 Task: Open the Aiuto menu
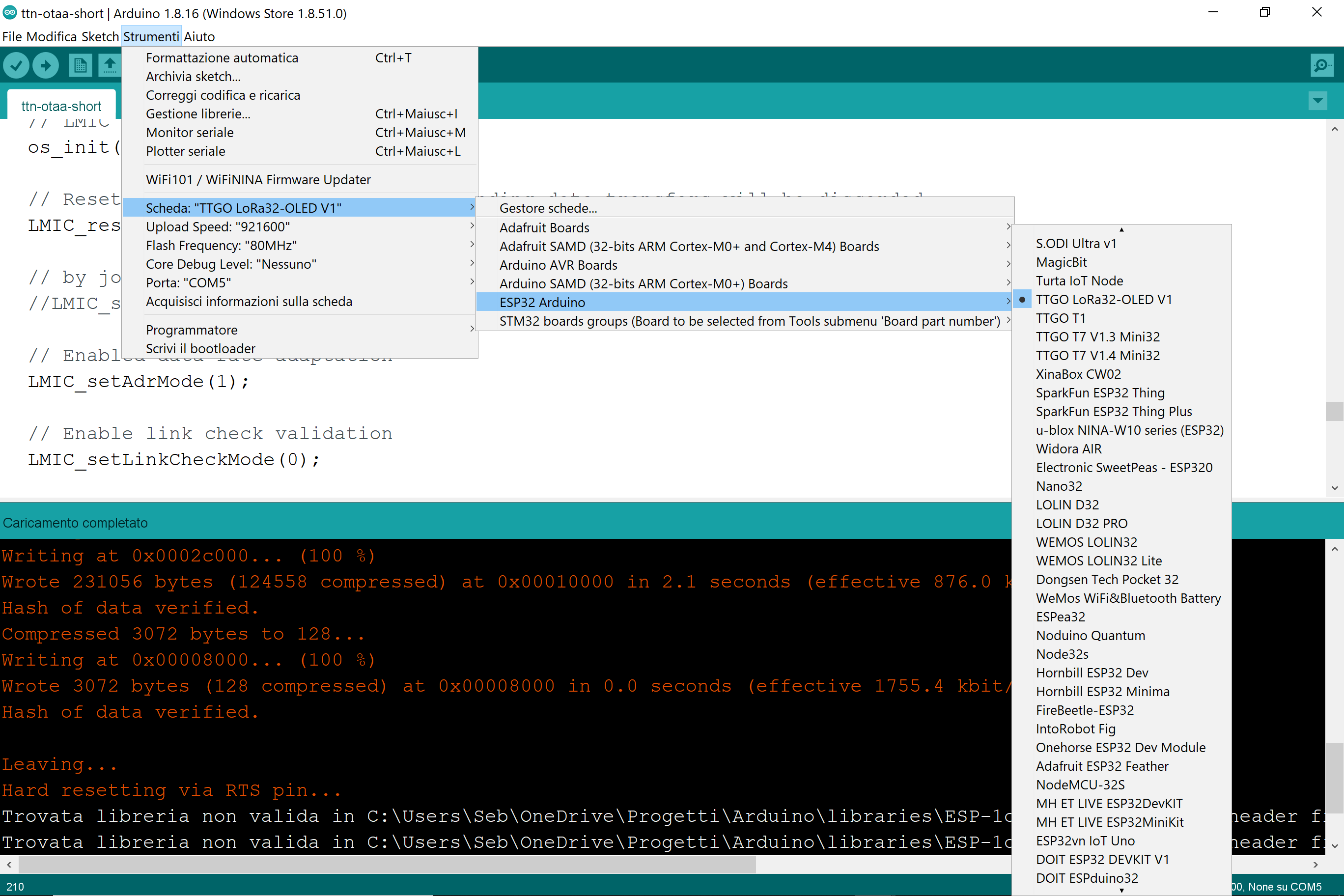click(x=199, y=36)
